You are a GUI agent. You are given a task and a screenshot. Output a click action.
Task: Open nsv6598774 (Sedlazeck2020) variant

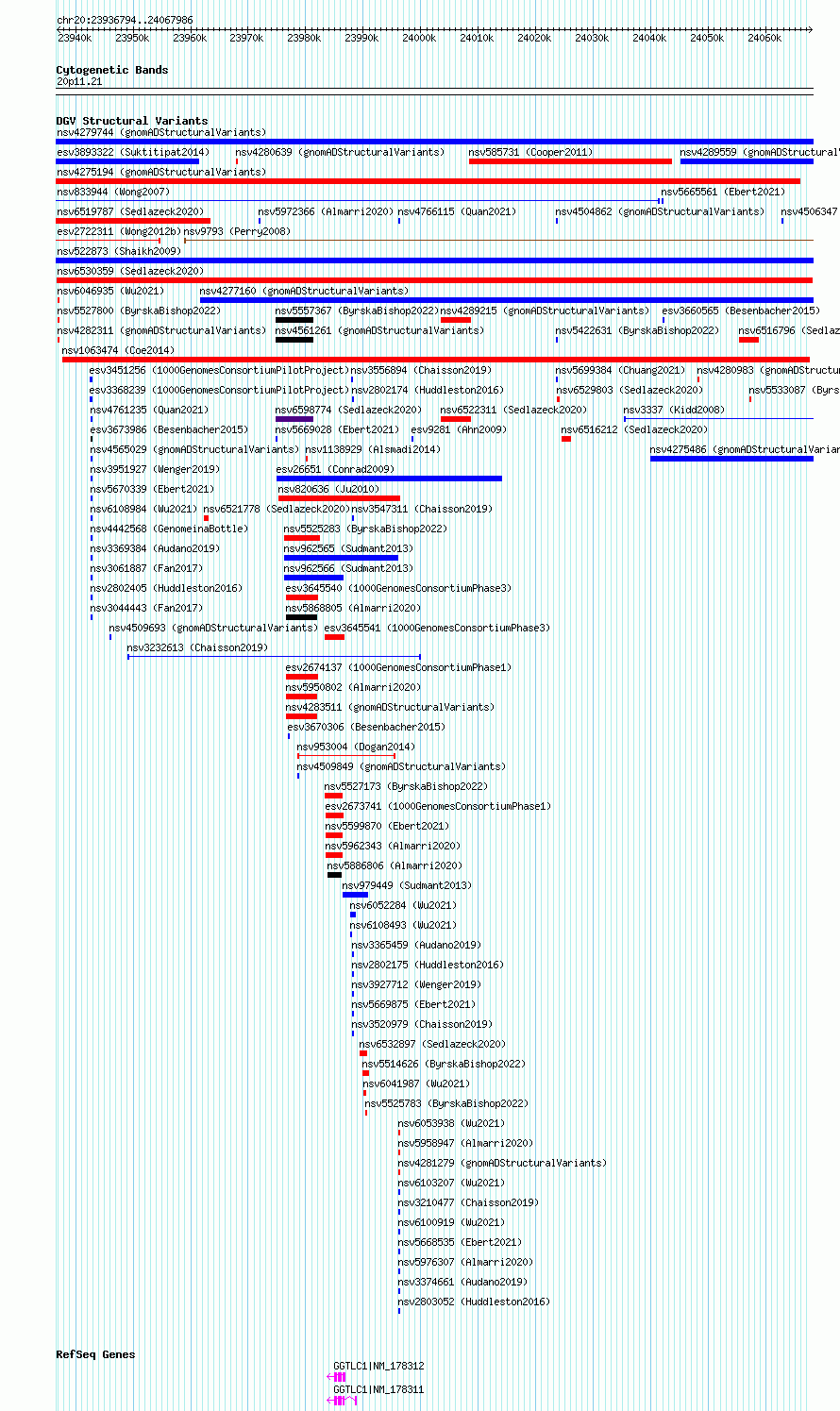(348, 410)
